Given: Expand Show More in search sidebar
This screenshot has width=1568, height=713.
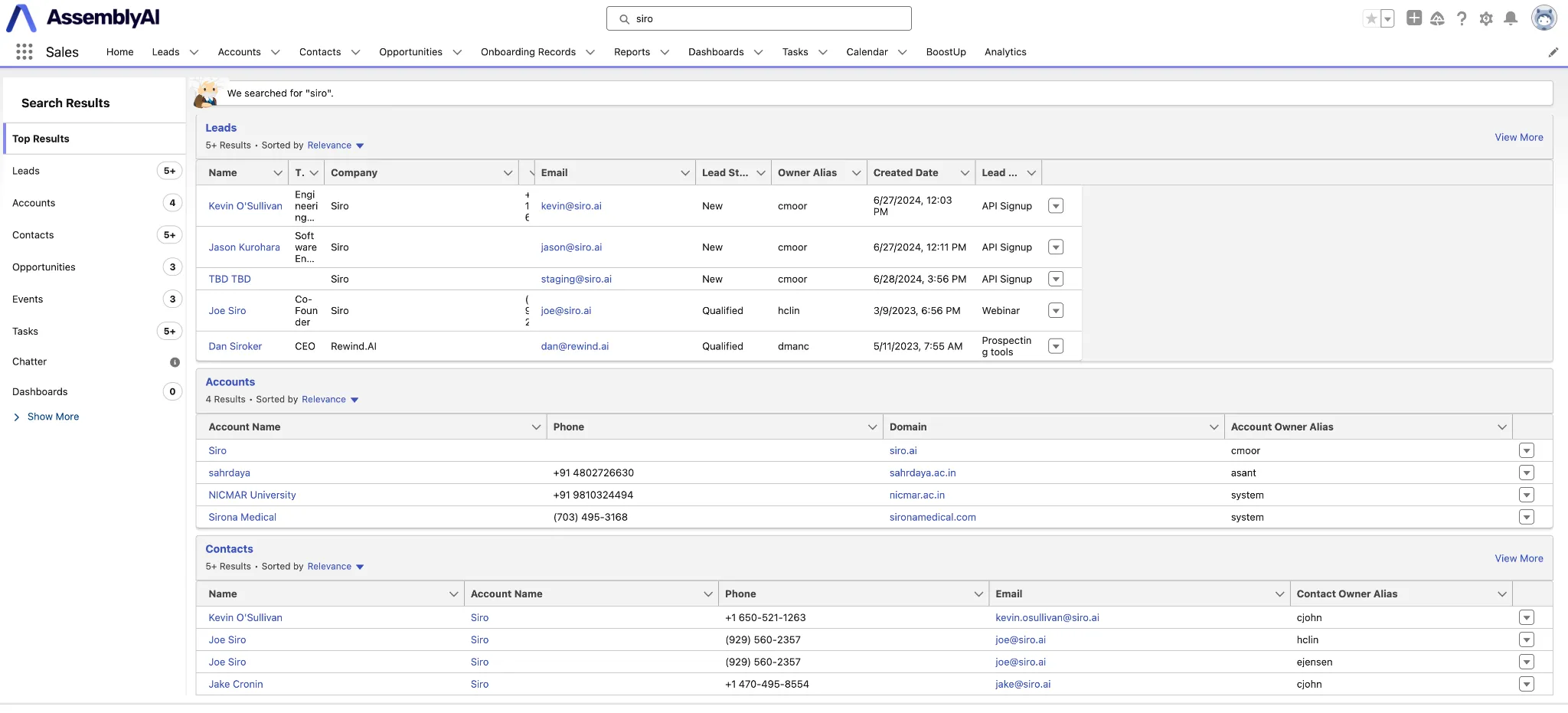Looking at the screenshot, I should point(53,417).
